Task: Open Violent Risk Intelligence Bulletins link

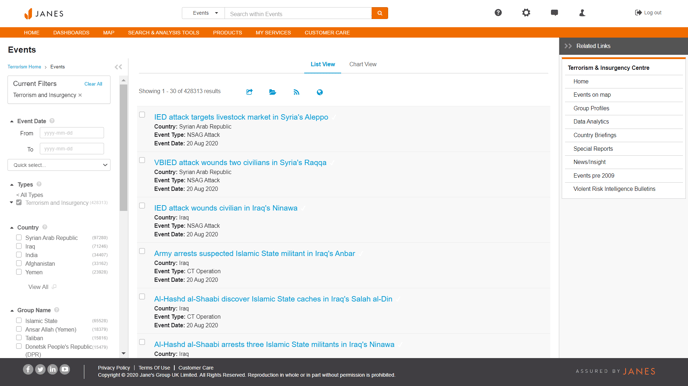Action: tap(614, 189)
